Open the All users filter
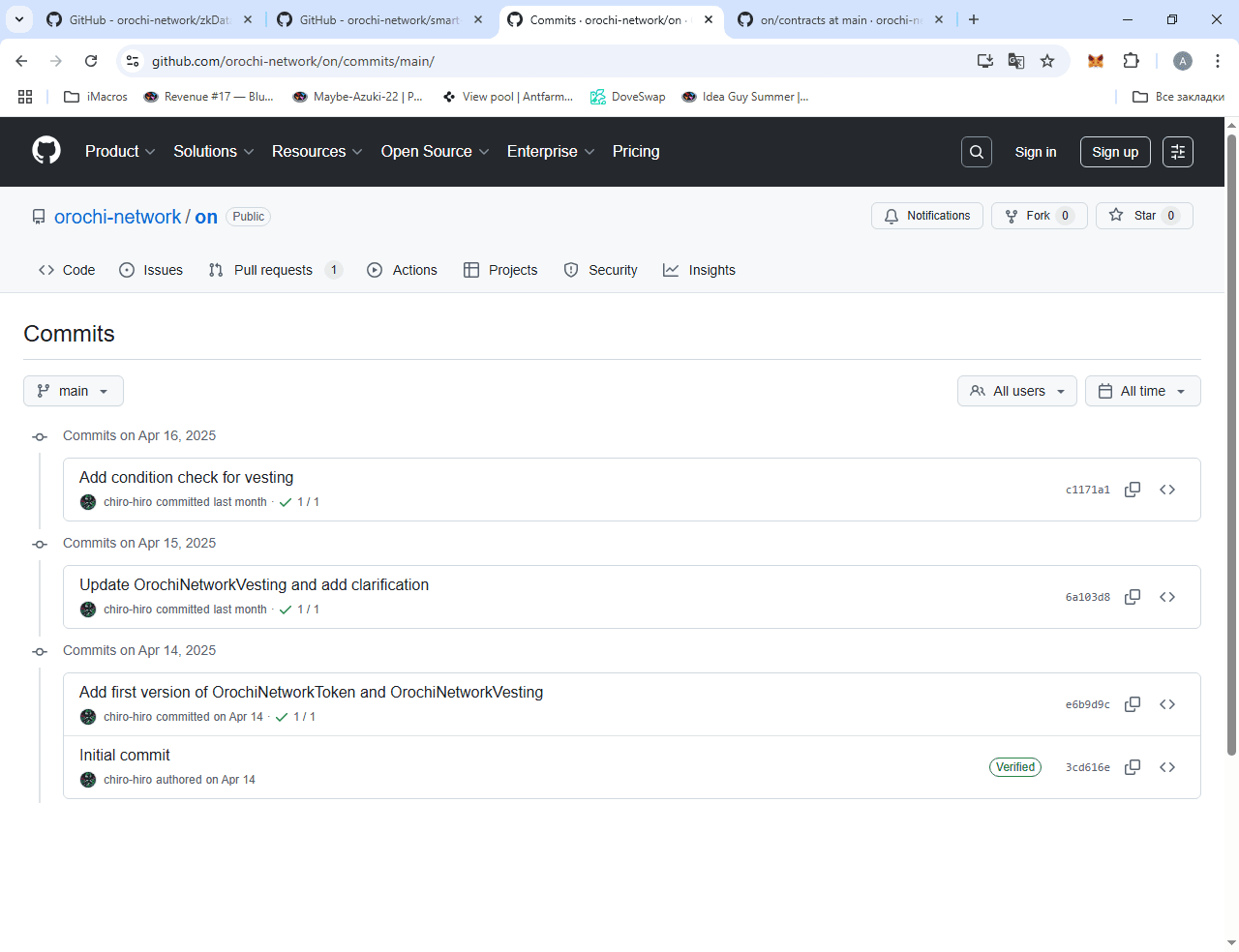1239x952 pixels. point(1017,391)
